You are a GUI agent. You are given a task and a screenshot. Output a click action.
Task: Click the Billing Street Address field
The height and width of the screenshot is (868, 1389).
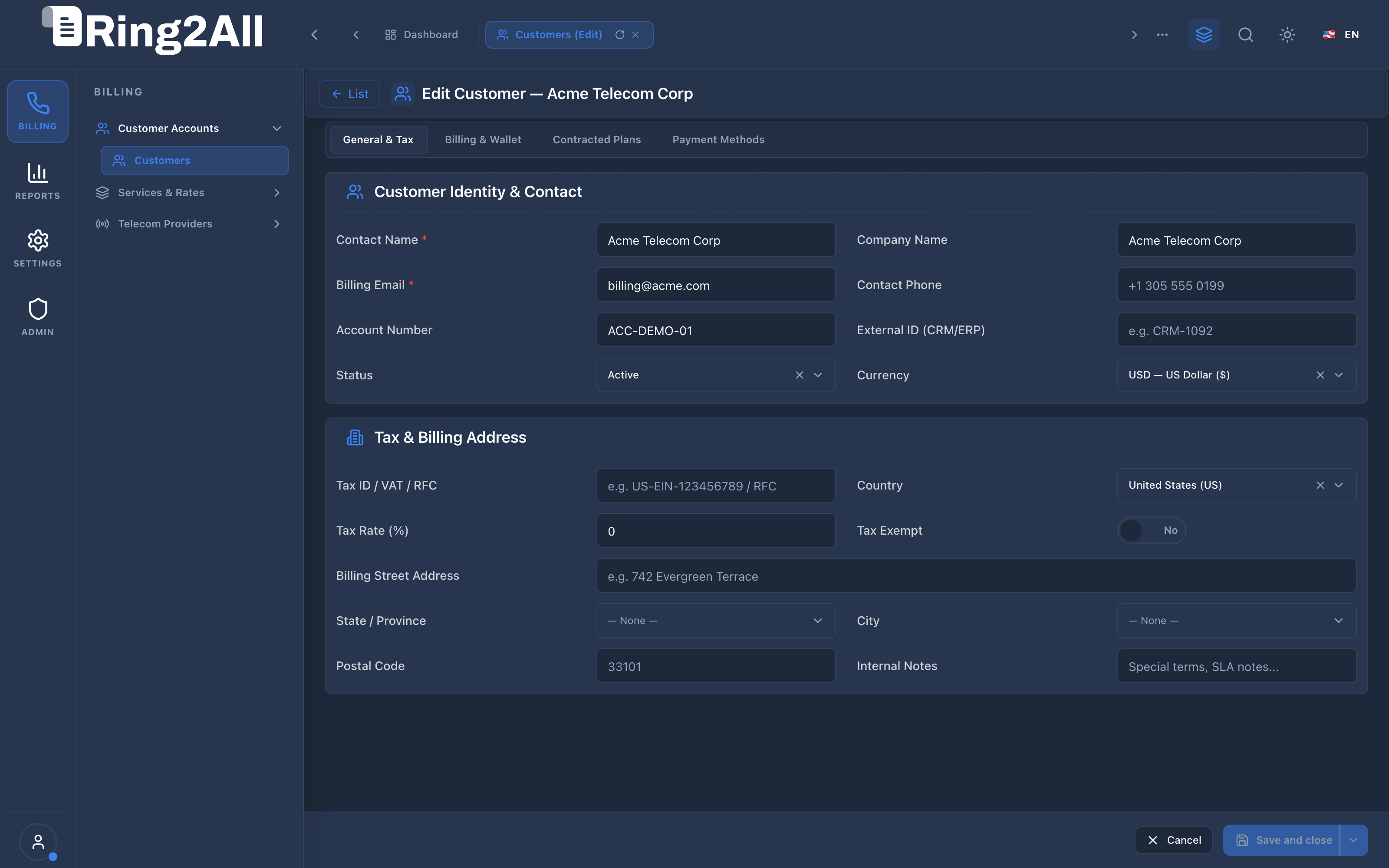click(976, 576)
